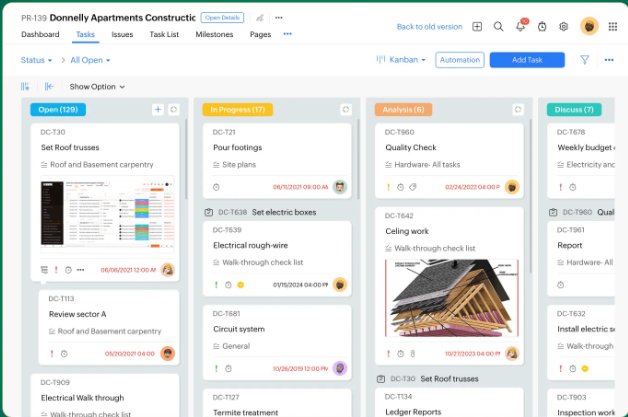This screenshot has height=417, width=628.
Task: Click the collapse columns icon beside Show Option
Action: click(49, 87)
